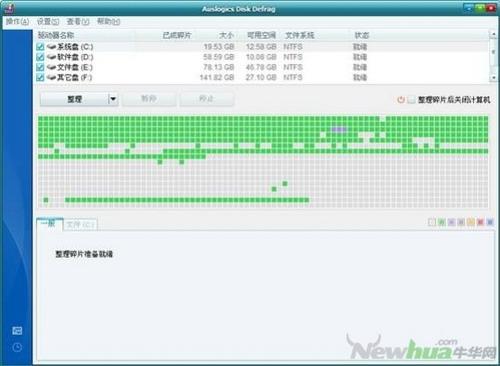Open the scheduler clock icon in left sidebar

17,348
